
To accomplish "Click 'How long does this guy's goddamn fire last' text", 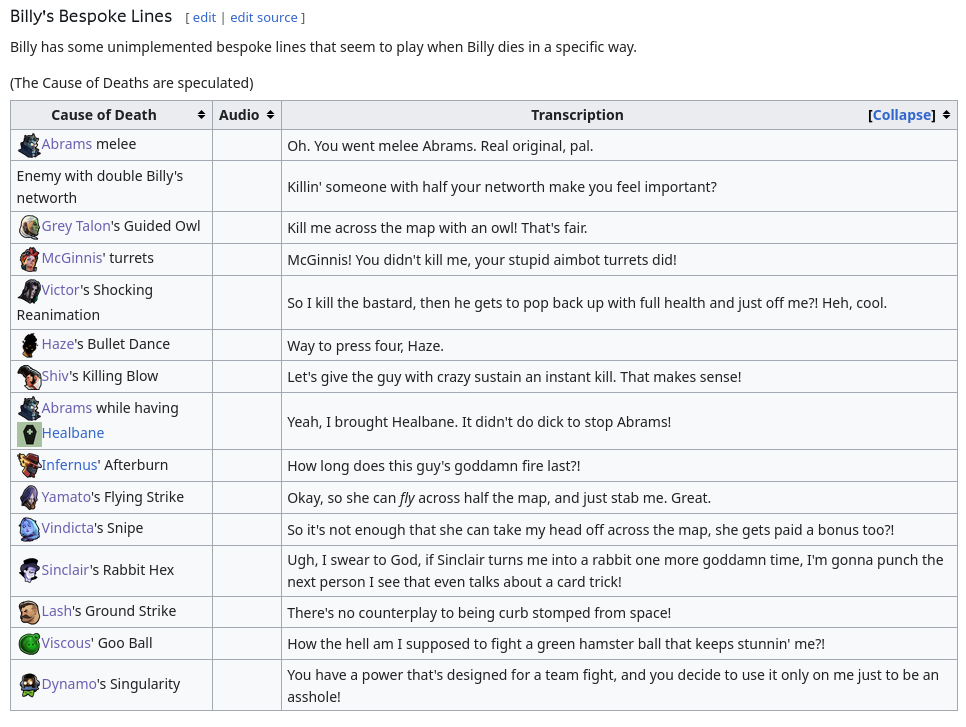I will coord(434,466).
